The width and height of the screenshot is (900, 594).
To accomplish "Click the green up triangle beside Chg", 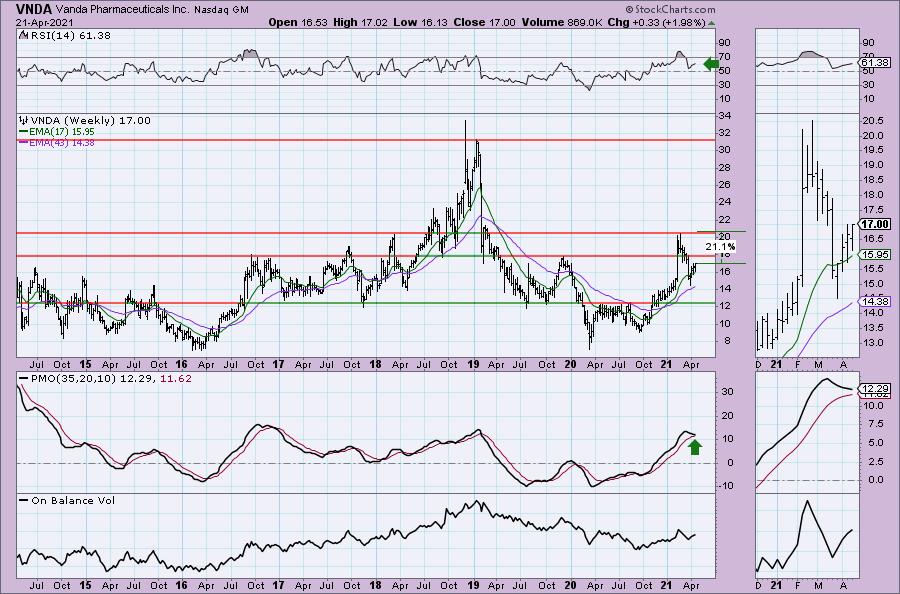I will click(x=712, y=23).
